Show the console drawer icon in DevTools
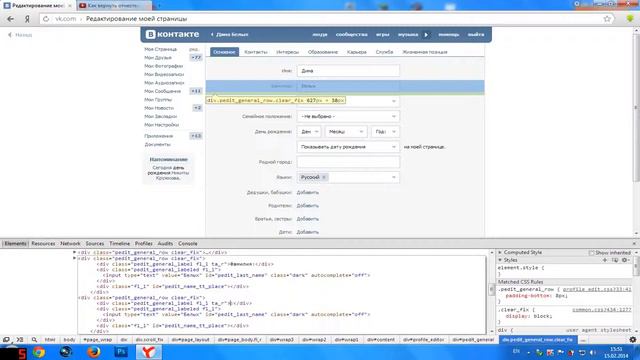640x360 pixels. tap(20, 340)
